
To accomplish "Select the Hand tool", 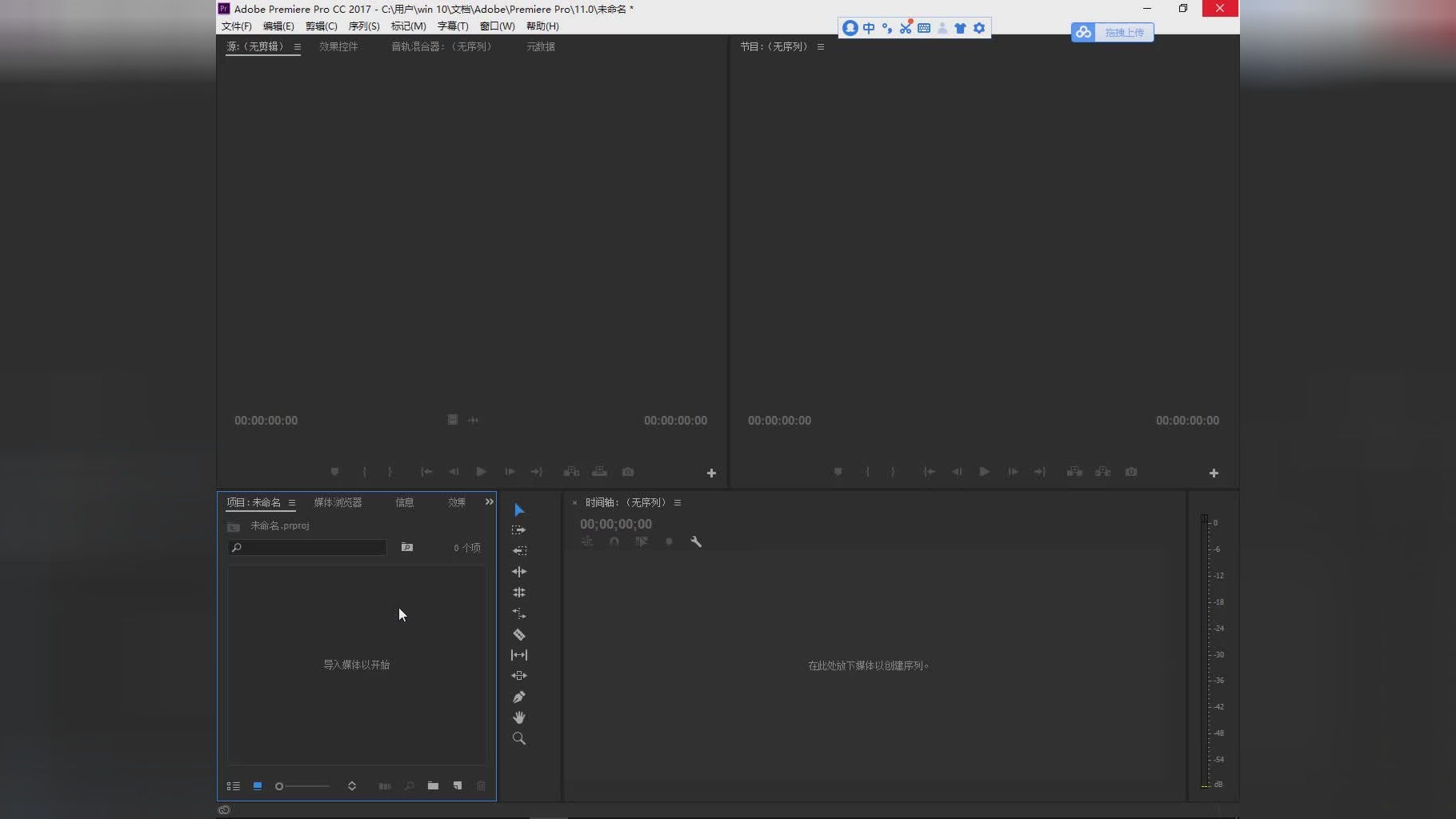I will pyautogui.click(x=519, y=717).
